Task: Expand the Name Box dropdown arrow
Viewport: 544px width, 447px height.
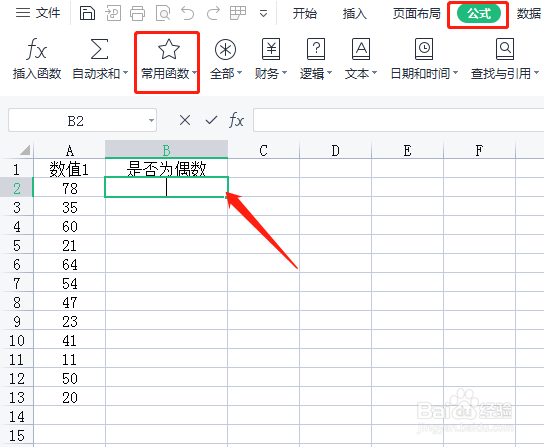Action: coord(151,121)
